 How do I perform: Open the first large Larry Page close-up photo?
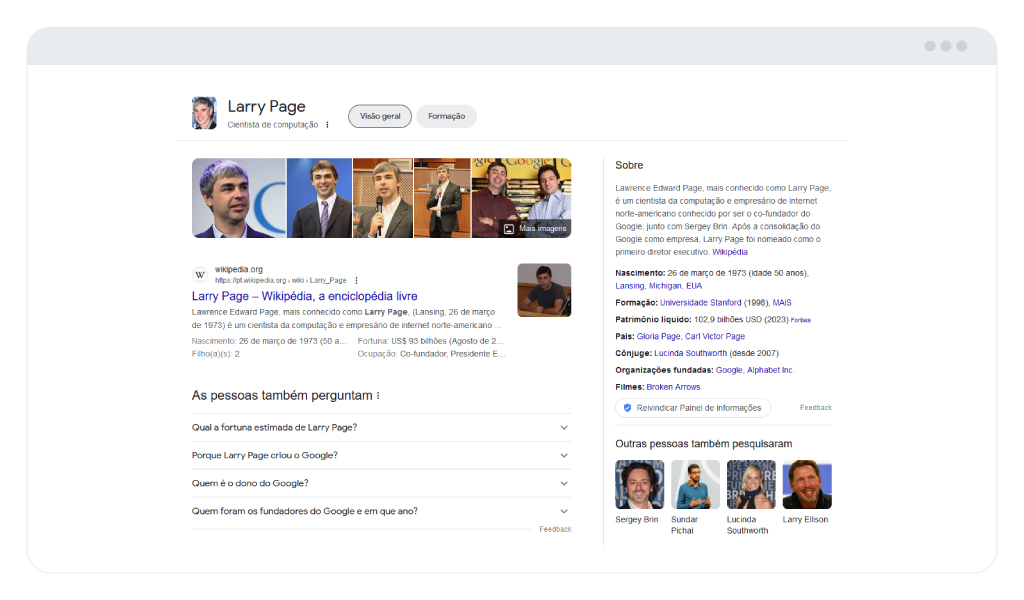238,198
